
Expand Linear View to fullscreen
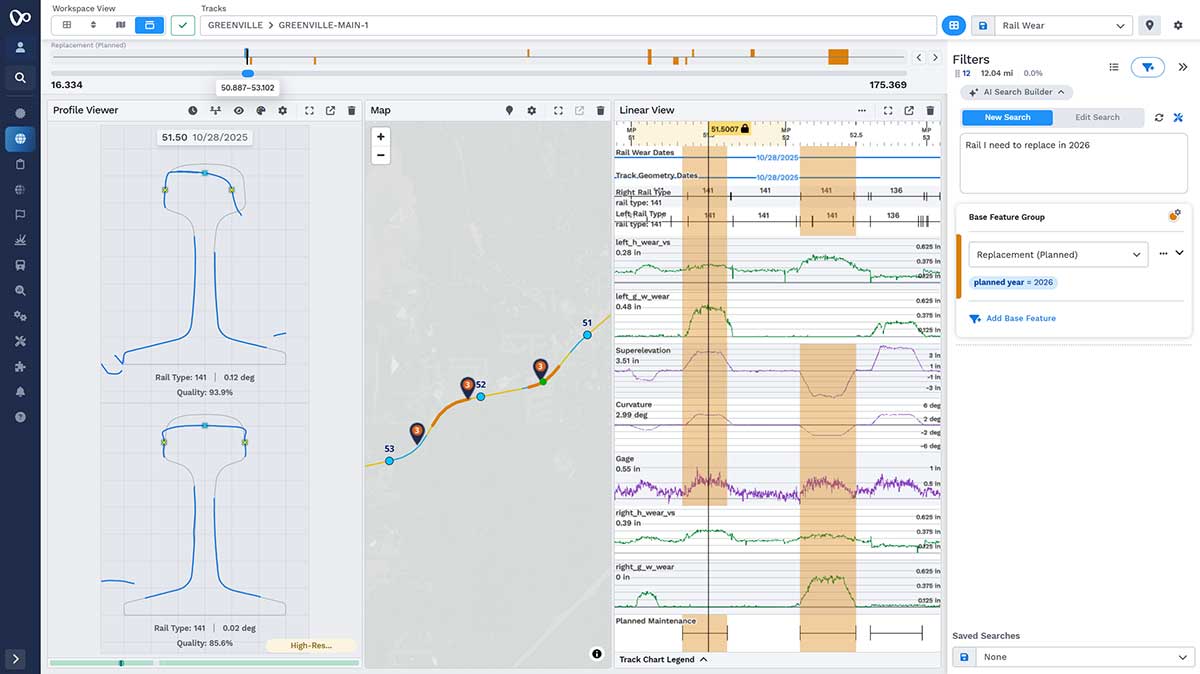pos(887,111)
